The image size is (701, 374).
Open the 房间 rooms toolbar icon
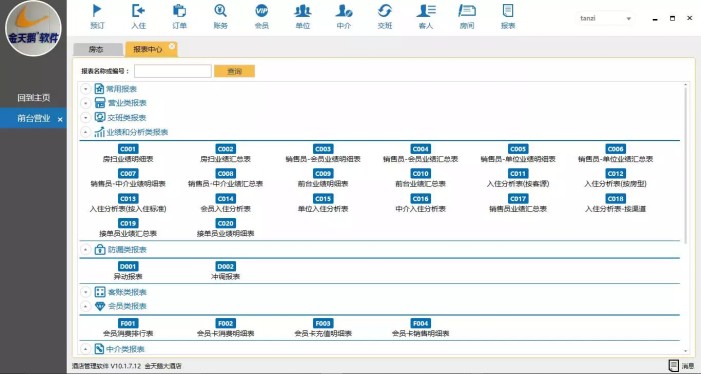[467, 17]
